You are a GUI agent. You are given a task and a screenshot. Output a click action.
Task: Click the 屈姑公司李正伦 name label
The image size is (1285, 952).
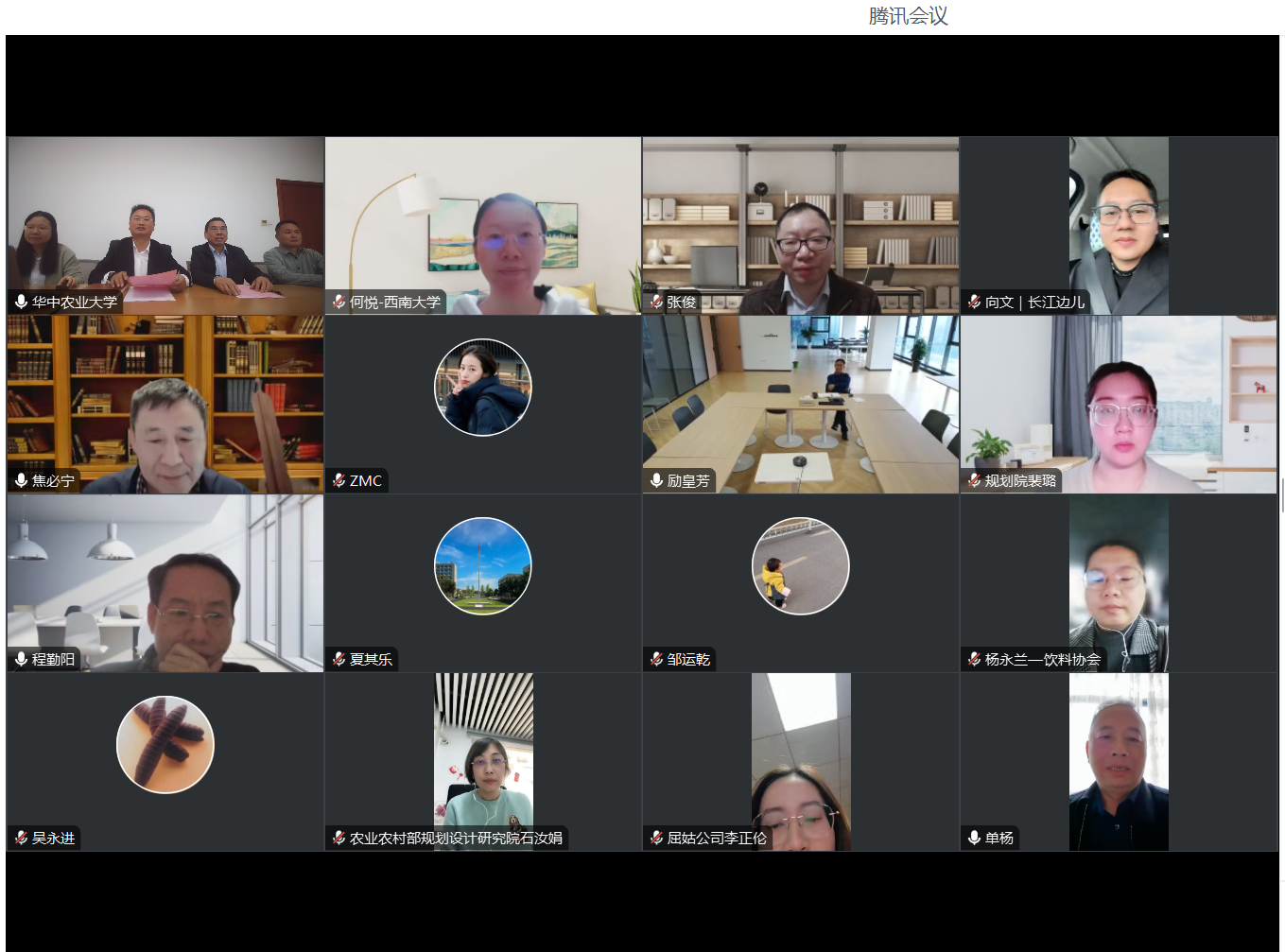tap(717, 839)
